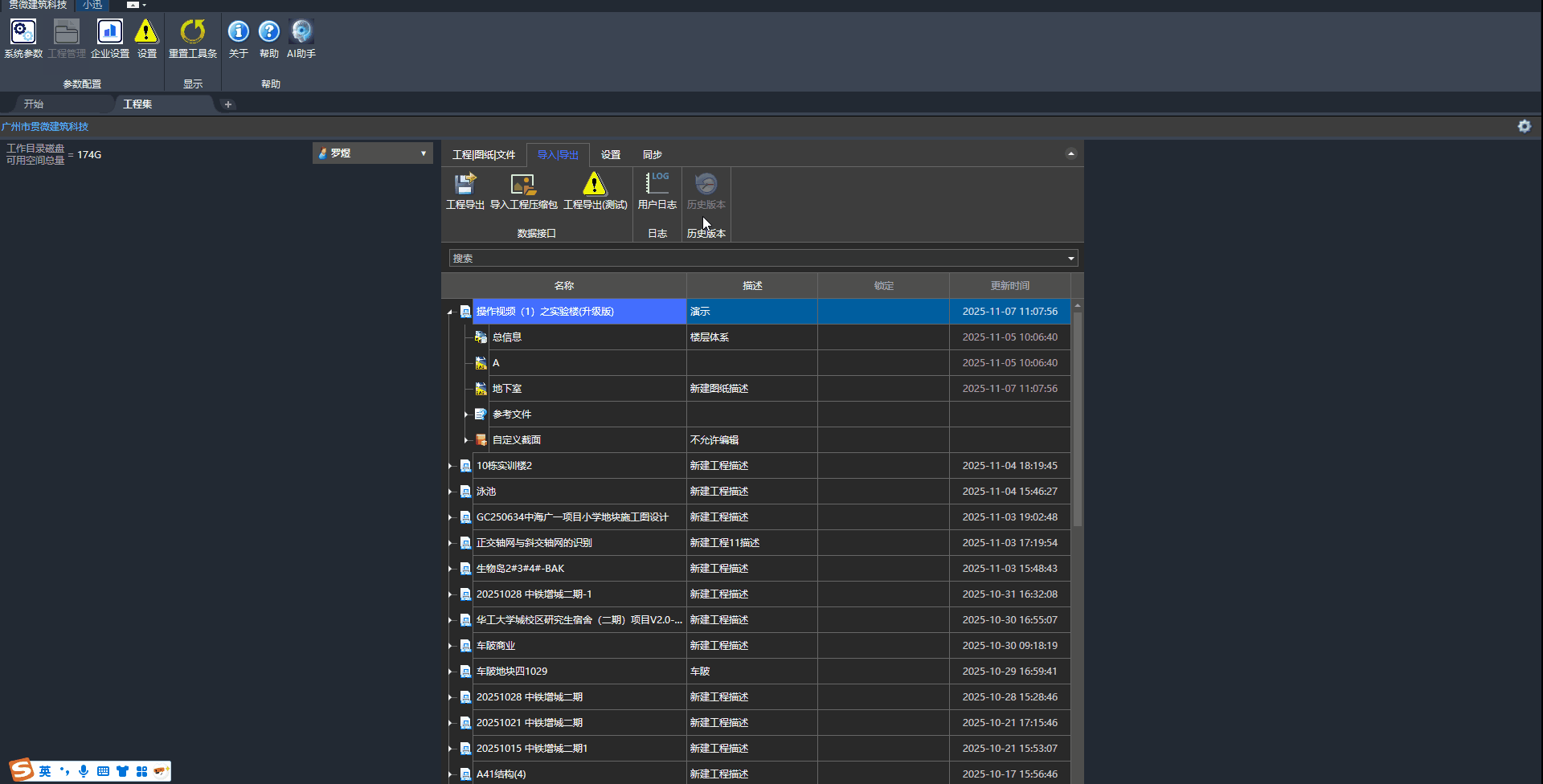Click the gear settings icon at top right
The width and height of the screenshot is (1543, 784).
click(x=1524, y=126)
